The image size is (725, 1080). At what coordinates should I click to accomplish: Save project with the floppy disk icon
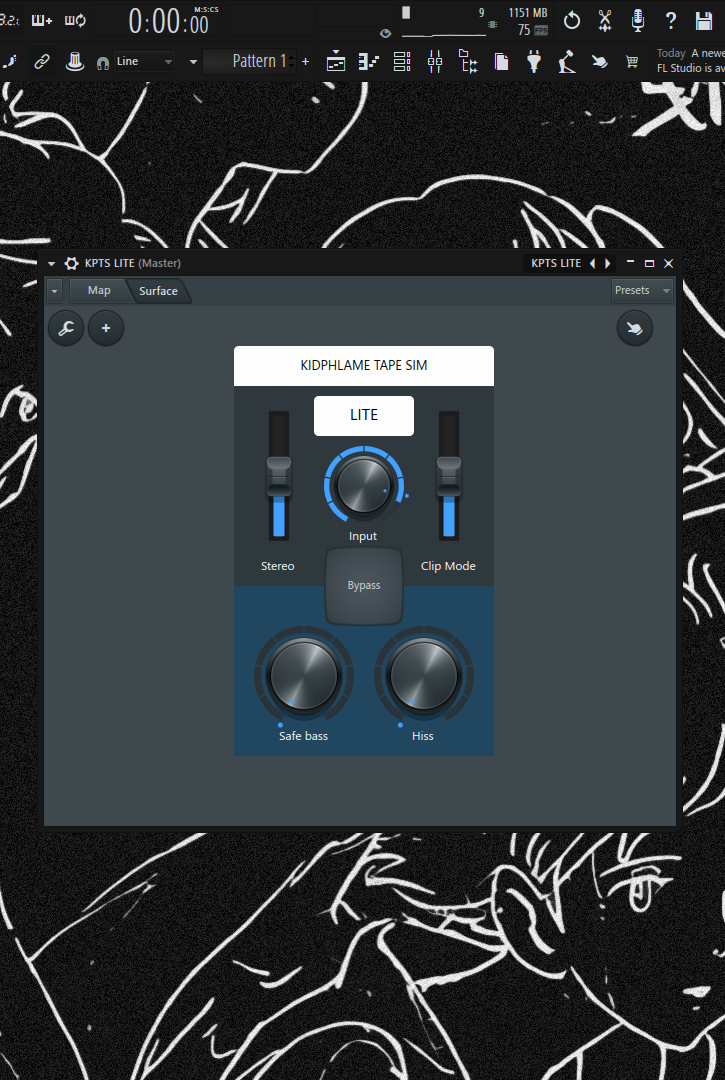tap(704, 21)
